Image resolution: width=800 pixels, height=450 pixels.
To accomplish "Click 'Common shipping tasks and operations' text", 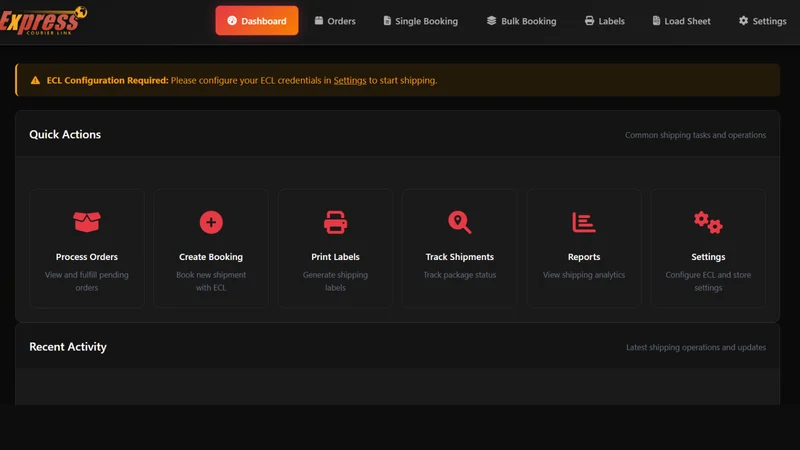I will coord(695,135).
